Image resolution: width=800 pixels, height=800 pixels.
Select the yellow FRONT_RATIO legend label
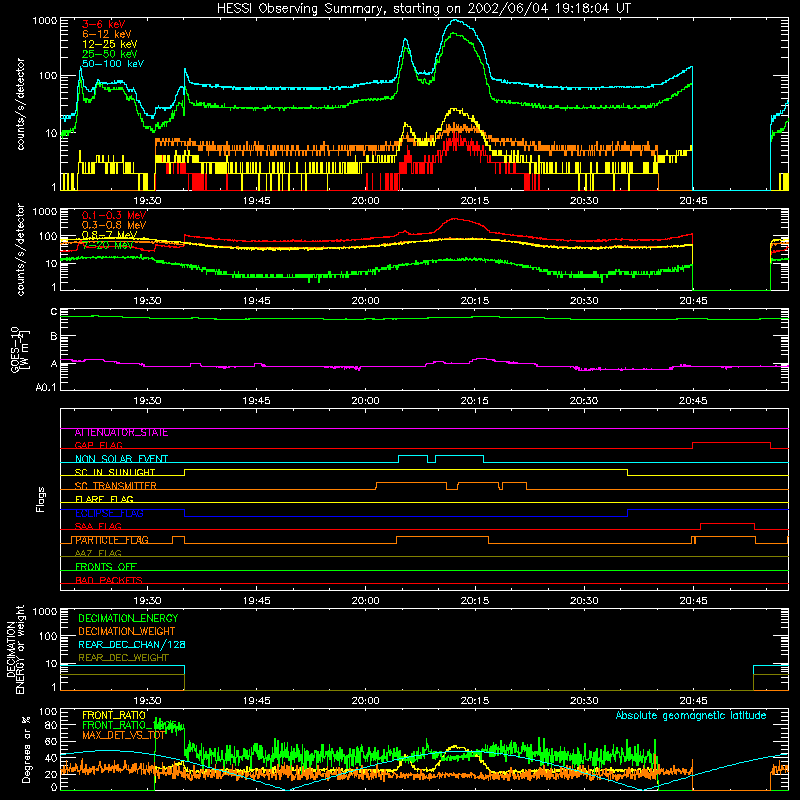pos(114,715)
